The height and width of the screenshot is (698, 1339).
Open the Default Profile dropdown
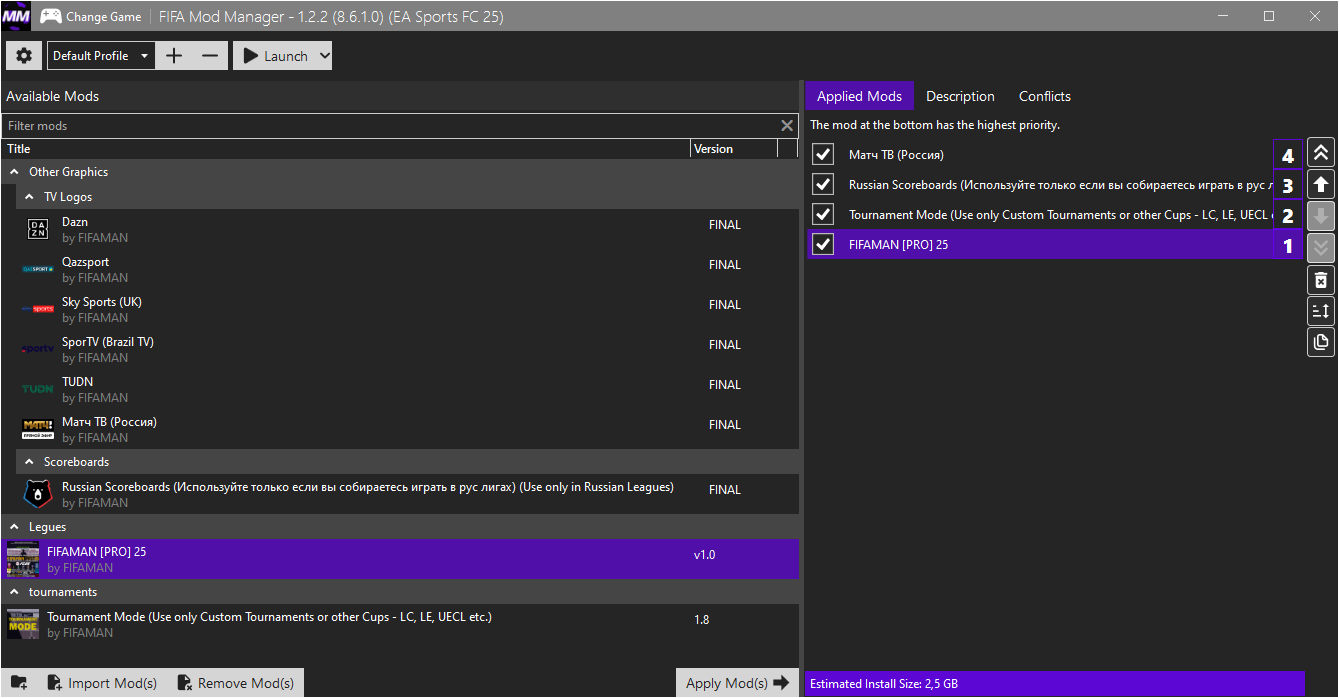[100, 56]
